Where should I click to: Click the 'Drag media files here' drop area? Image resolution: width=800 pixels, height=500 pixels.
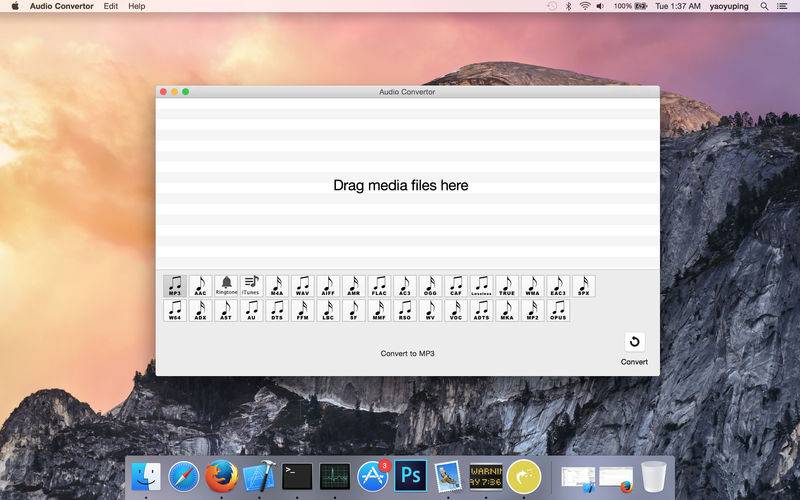[x=407, y=184]
